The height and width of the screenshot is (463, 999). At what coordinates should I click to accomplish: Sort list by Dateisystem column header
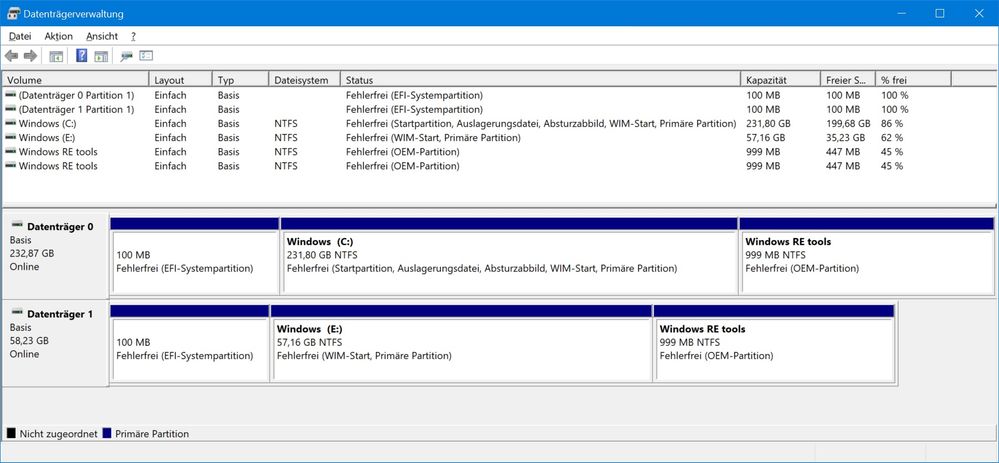tap(302, 79)
